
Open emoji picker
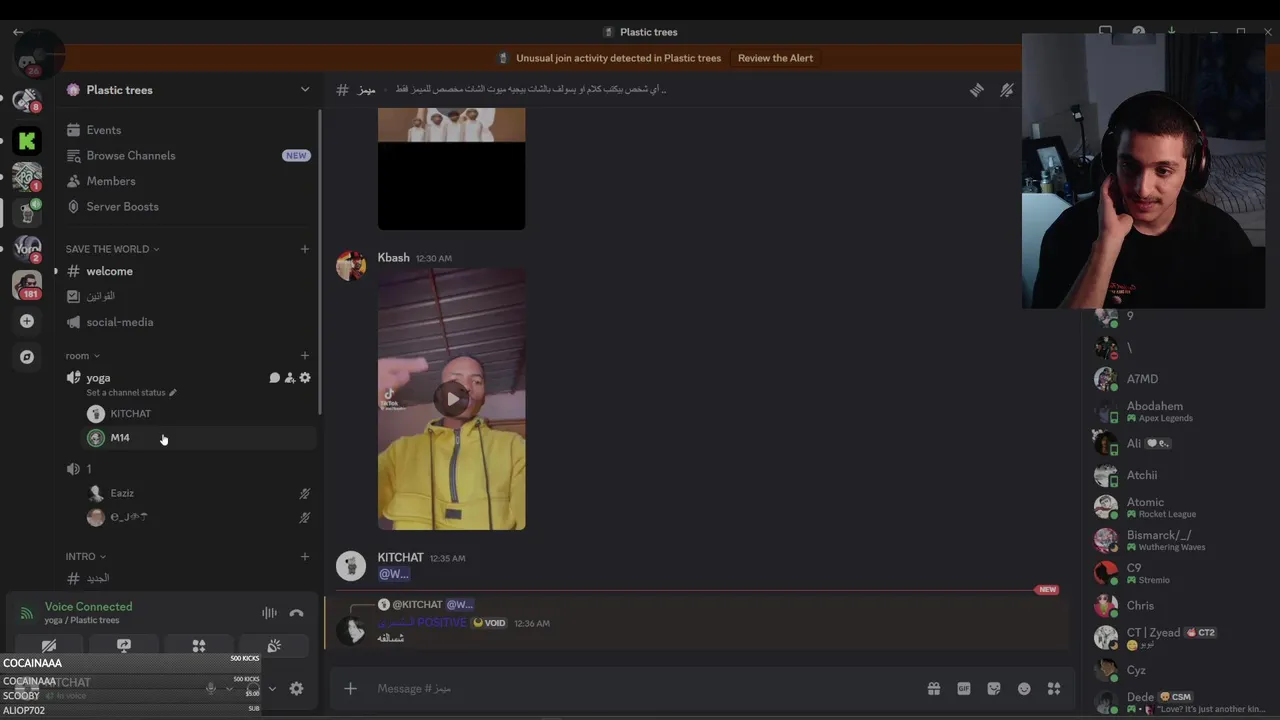tap(1023, 688)
